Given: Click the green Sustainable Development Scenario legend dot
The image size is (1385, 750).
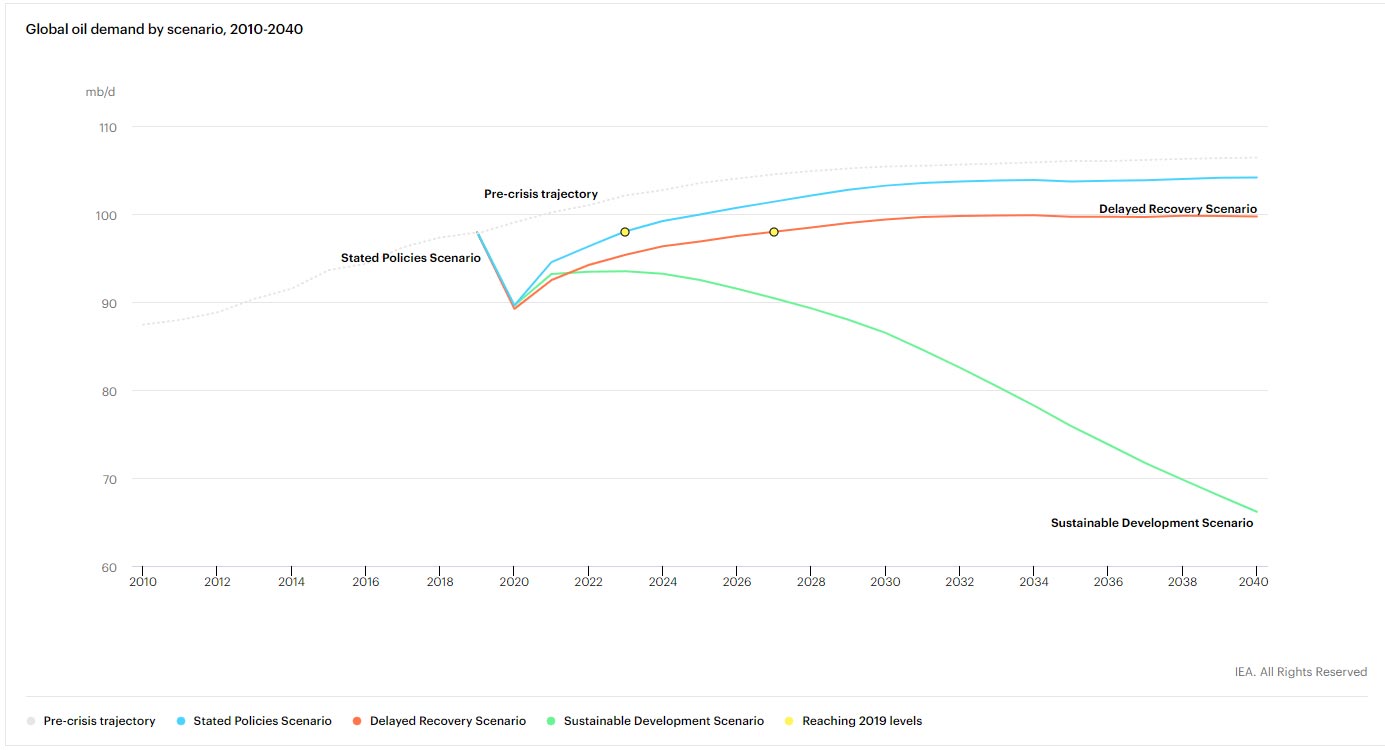Looking at the screenshot, I should [553, 720].
